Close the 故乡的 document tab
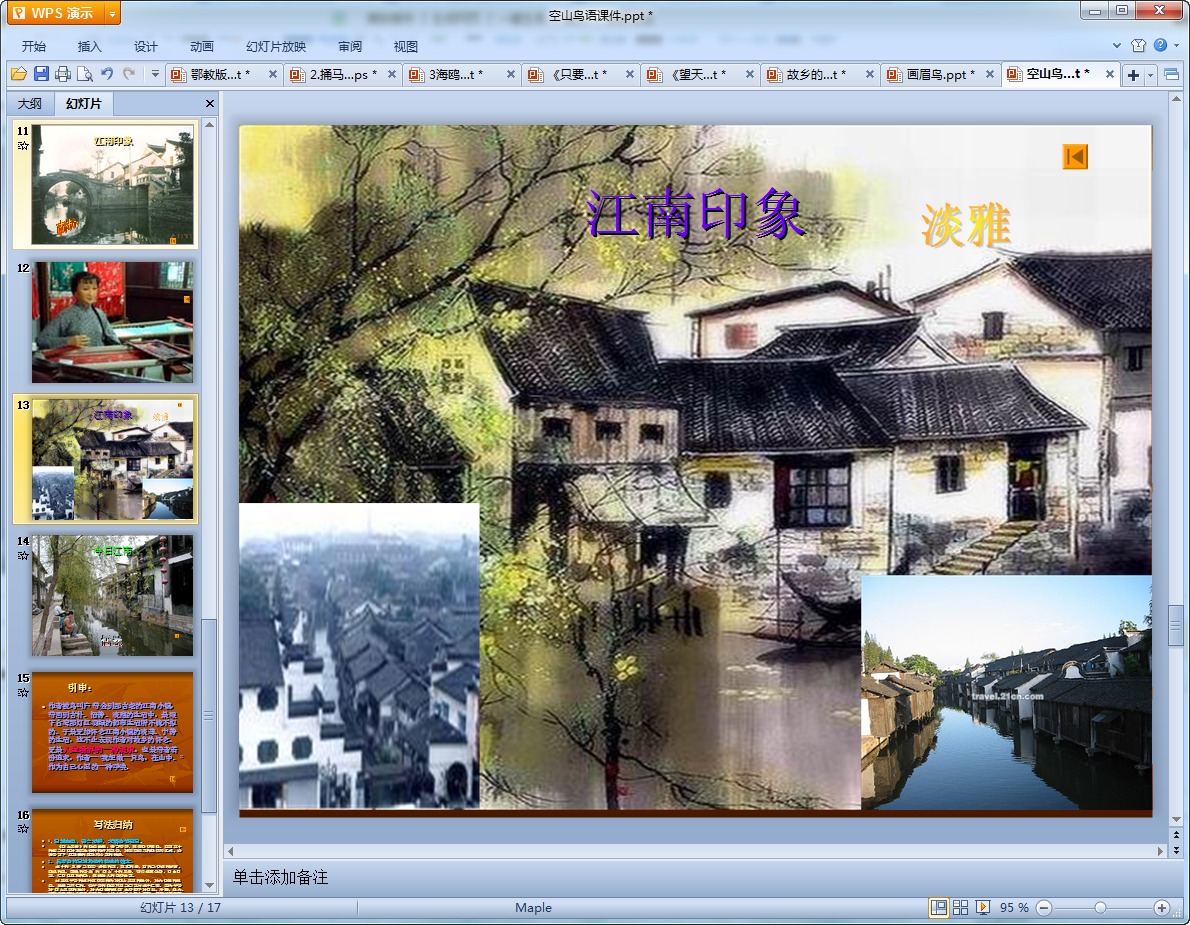 tap(870, 74)
